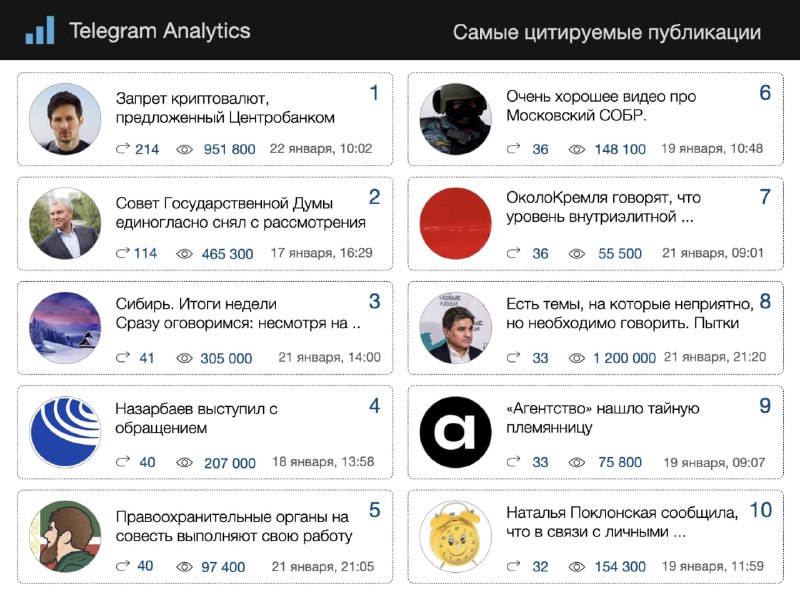Screen dimensions: 800x596
Task: Click eye icon beside 154 300 views
Action: [577, 567]
